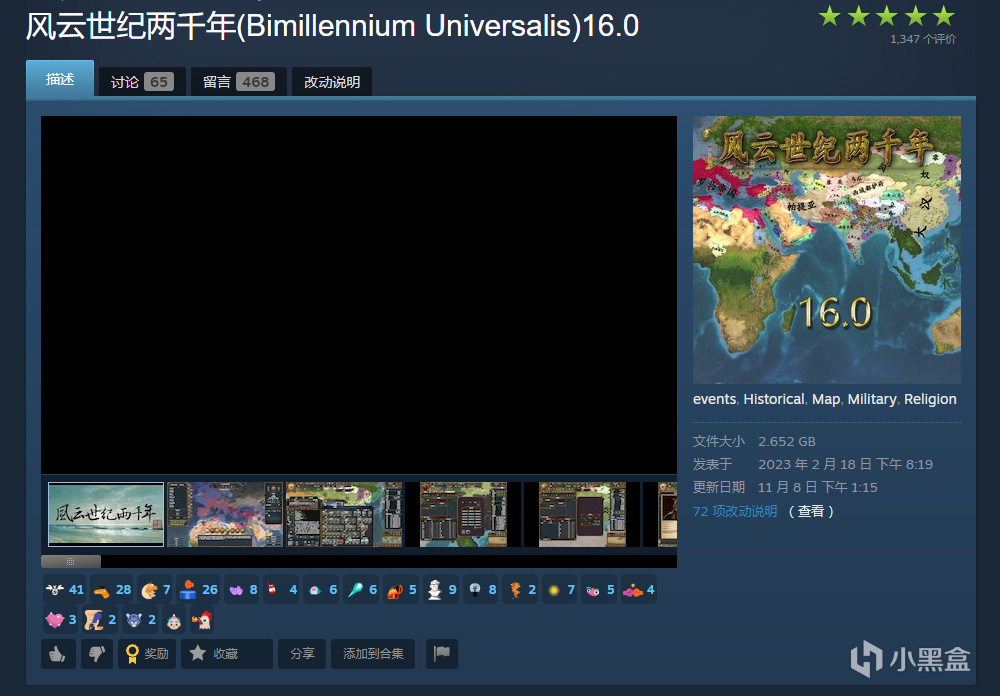Click the （查看） view link
1000x696 pixels.
click(811, 512)
